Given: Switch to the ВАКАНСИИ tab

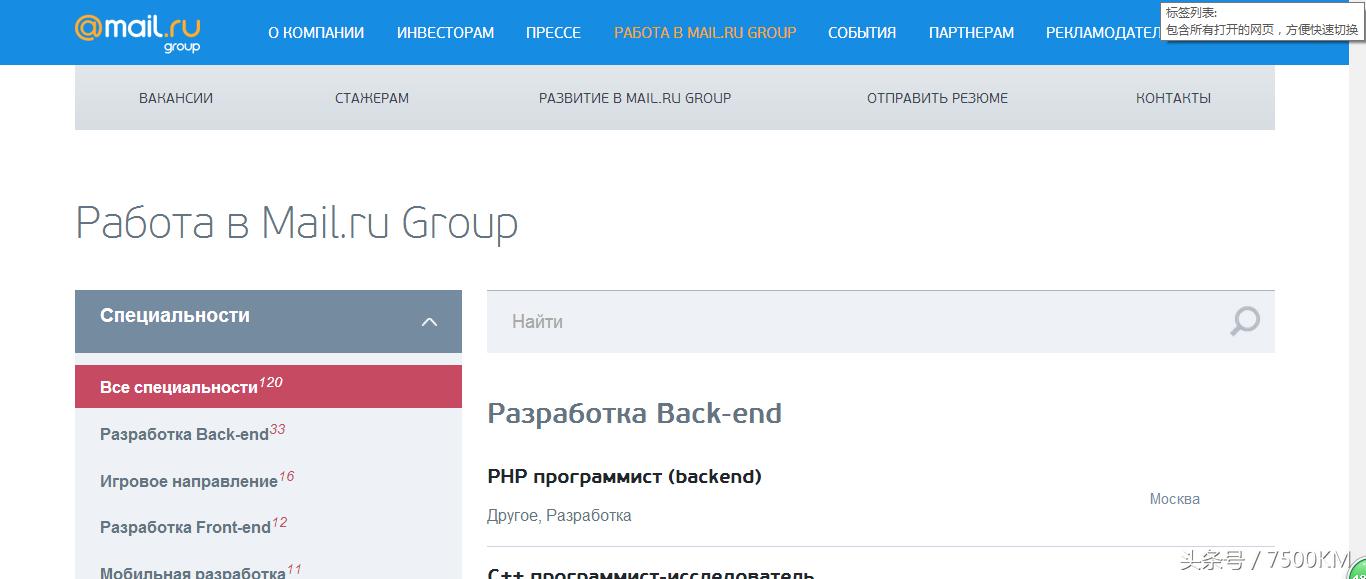Looking at the screenshot, I should [x=176, y=98].
